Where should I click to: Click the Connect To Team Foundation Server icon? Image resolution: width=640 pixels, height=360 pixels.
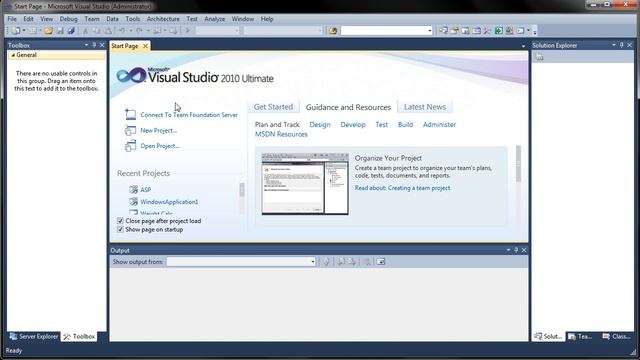click(x=130, y=114)
